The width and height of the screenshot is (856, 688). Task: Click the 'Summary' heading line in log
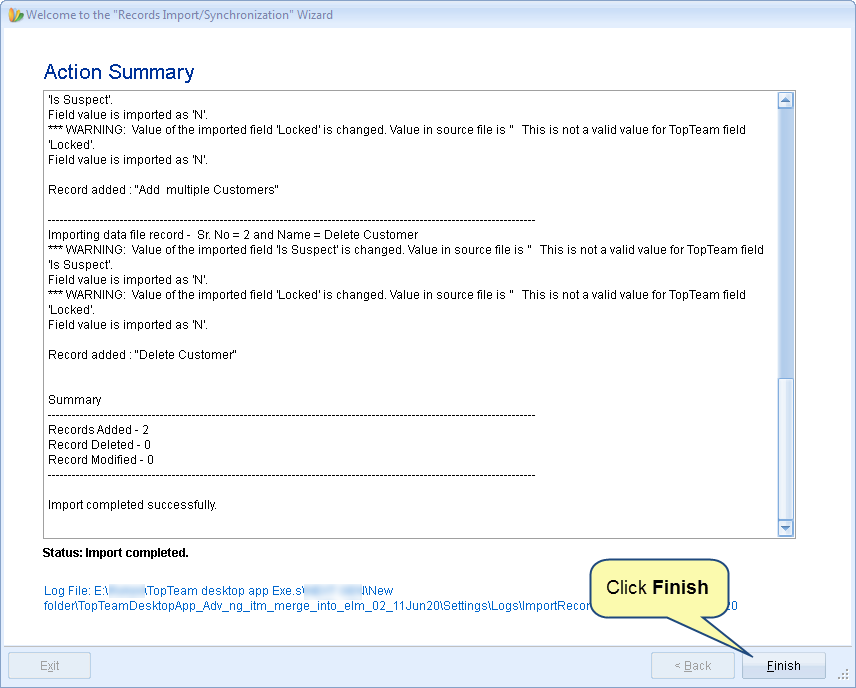point(75,400)
